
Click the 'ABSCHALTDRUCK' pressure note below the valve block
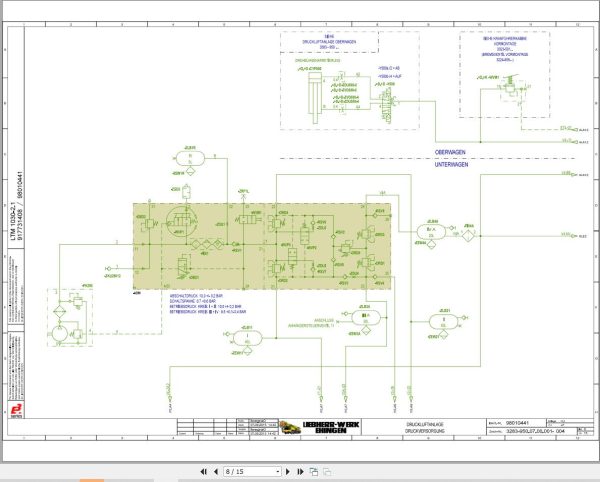click(x=196, y=296)
